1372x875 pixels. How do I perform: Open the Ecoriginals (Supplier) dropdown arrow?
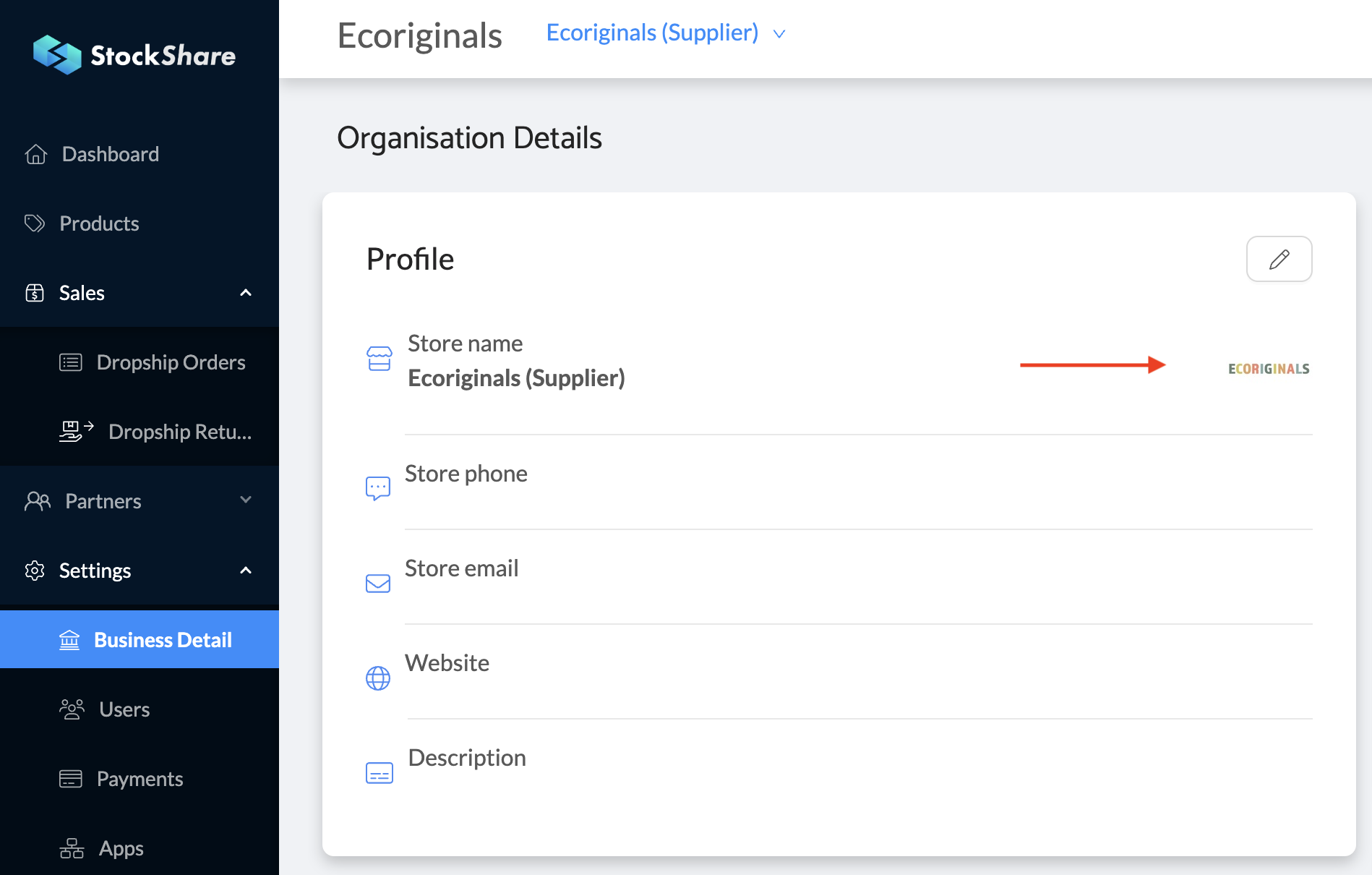click(x=779, y=34)
